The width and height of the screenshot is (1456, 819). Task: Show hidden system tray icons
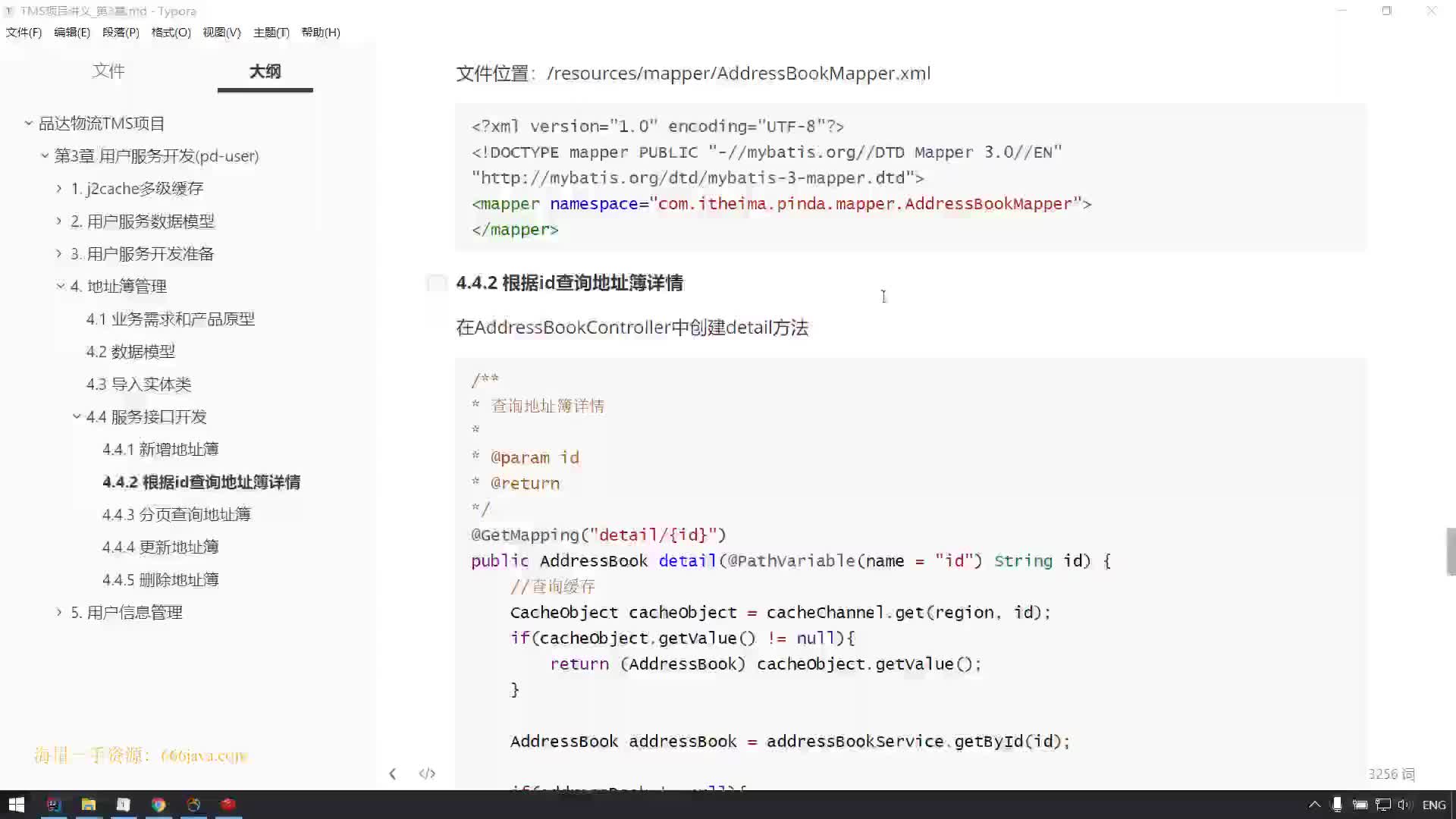[x=1314, y=805]
